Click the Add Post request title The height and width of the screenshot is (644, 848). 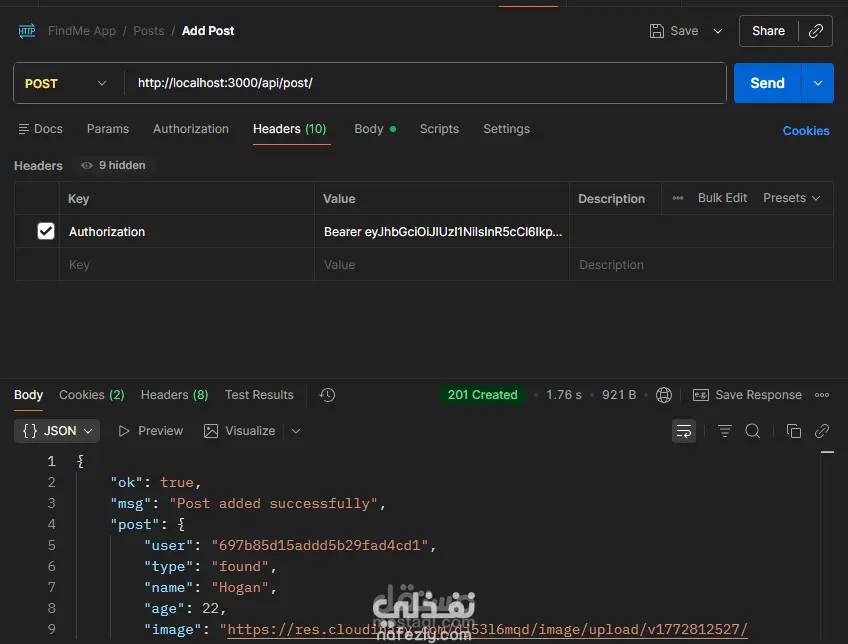(x=208, y=31)
